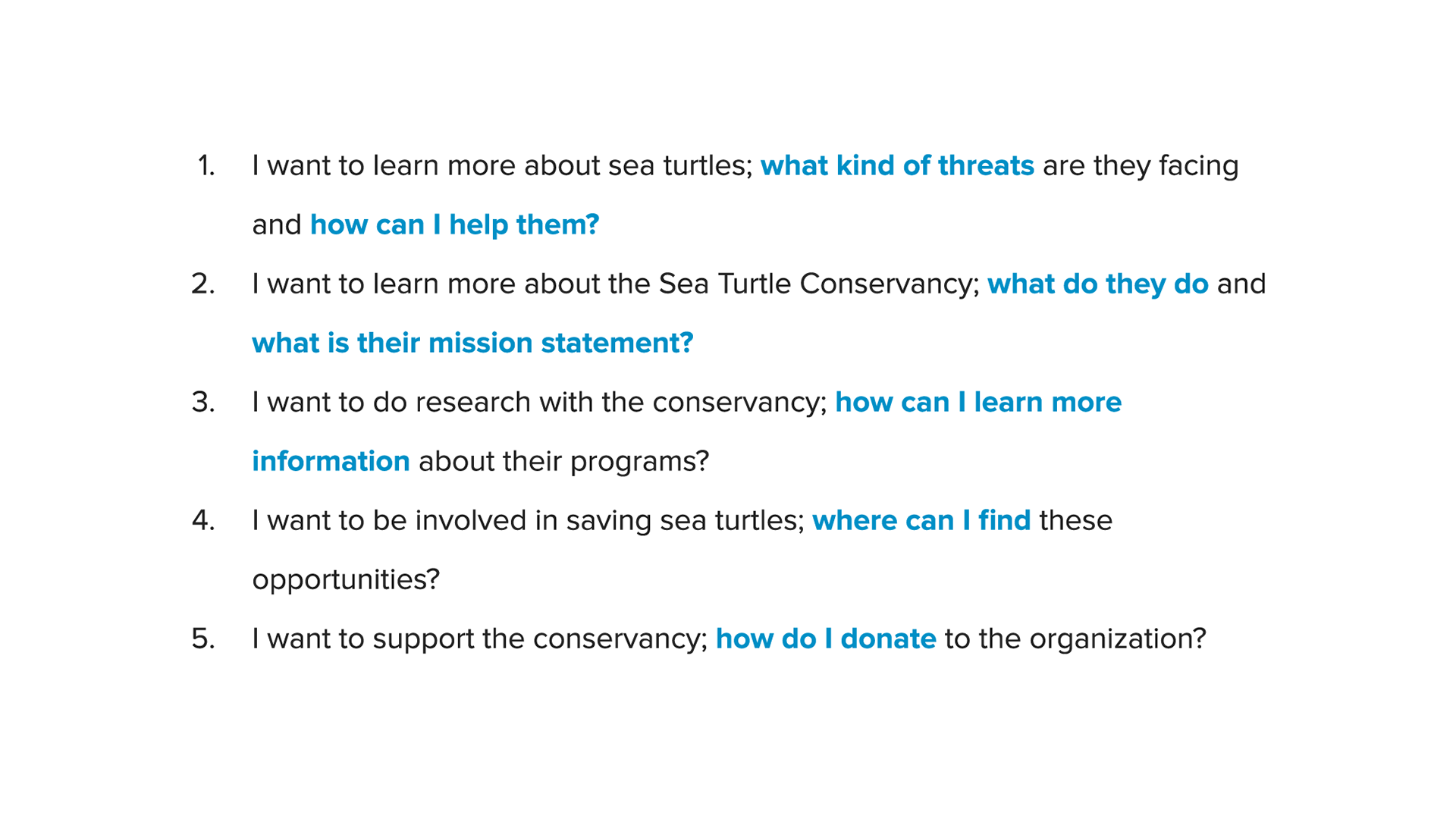Click "I want to do research with the conservancy"
1456x819 pixels.
(x=536, y=403)
